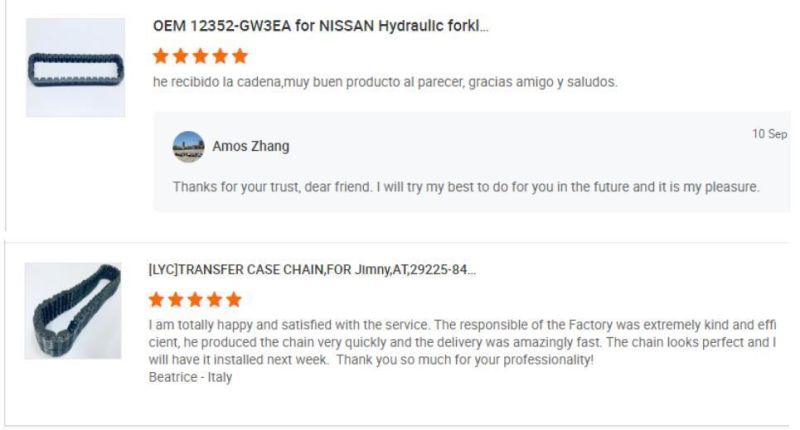The width and height of the screenshot is (800, 430).
Task: Click the 10 Sep reply date
Action: click(x=769, y=134)
